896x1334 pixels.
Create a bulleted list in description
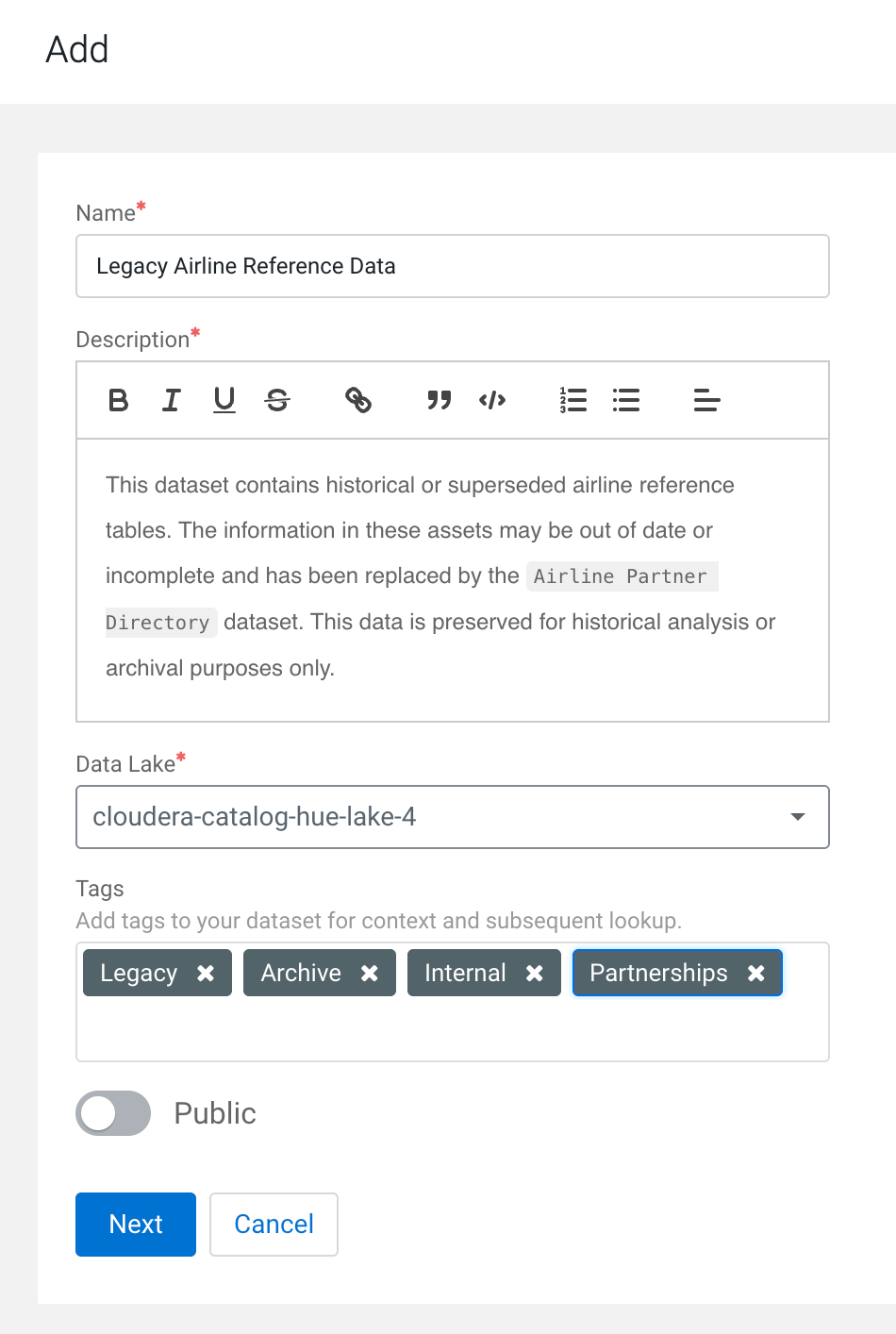click(x=626, y=400)
